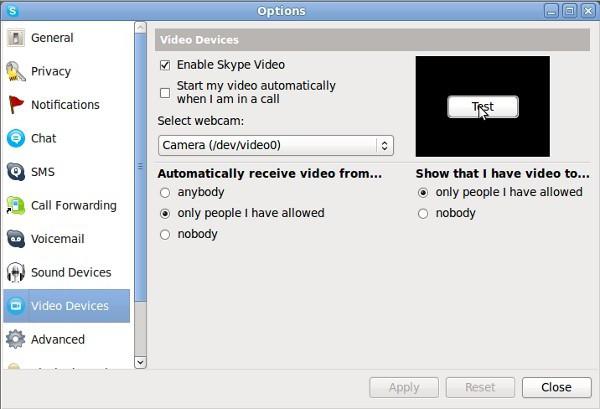Minimize the Options window
600x409 pixels.
tap(551, 11)
